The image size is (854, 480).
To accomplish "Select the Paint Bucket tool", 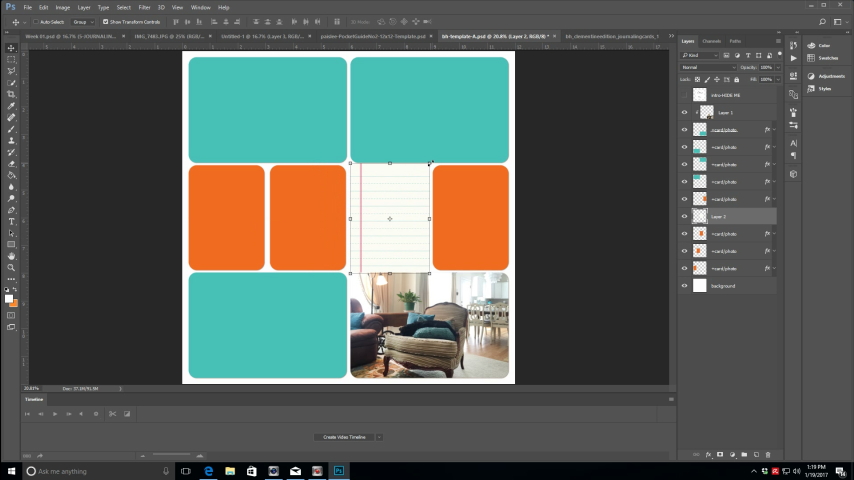I will tap(11, 175).
